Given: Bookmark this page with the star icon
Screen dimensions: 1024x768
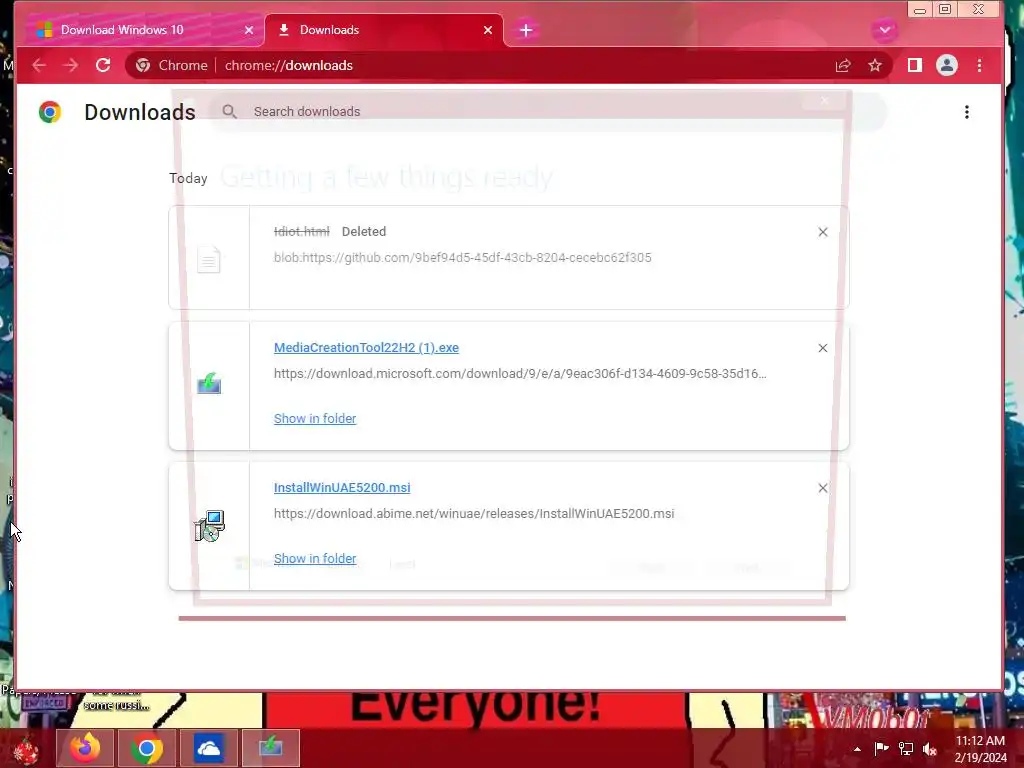Looking at the screenshot, I should [875, 65].
